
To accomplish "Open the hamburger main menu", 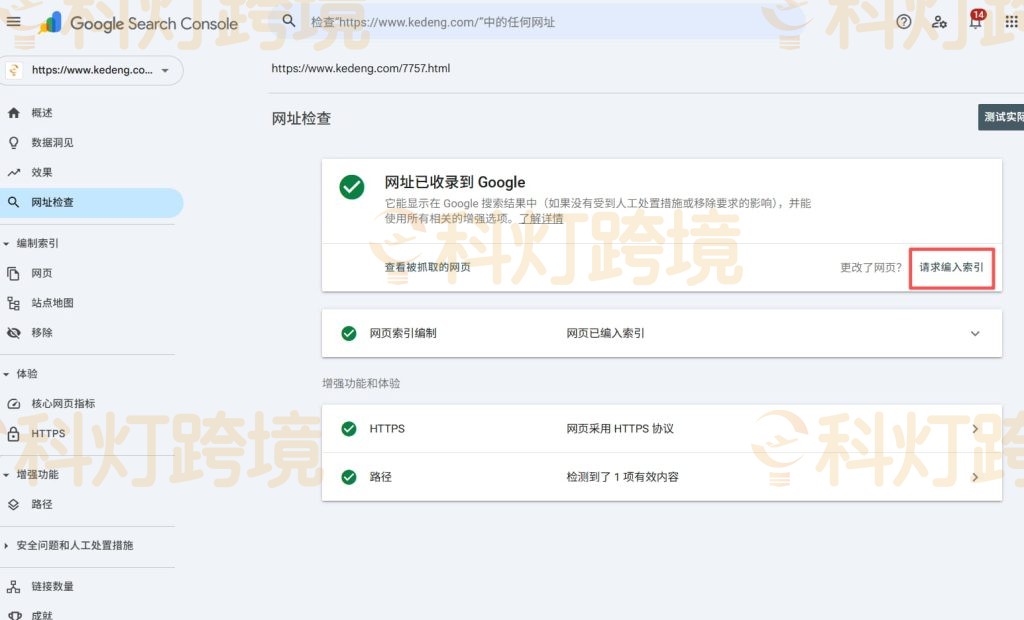I will point(13,22).
